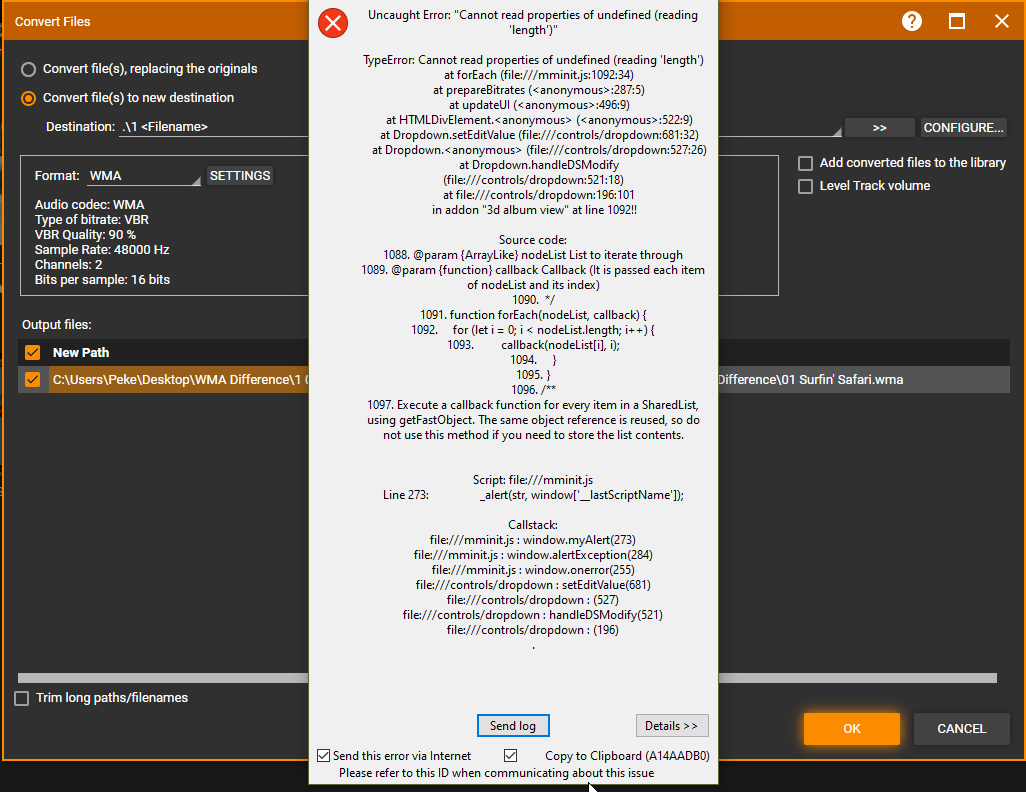
Task: Toggle Copy to Clipboard checkbox
Action: (x=511, y=756)
